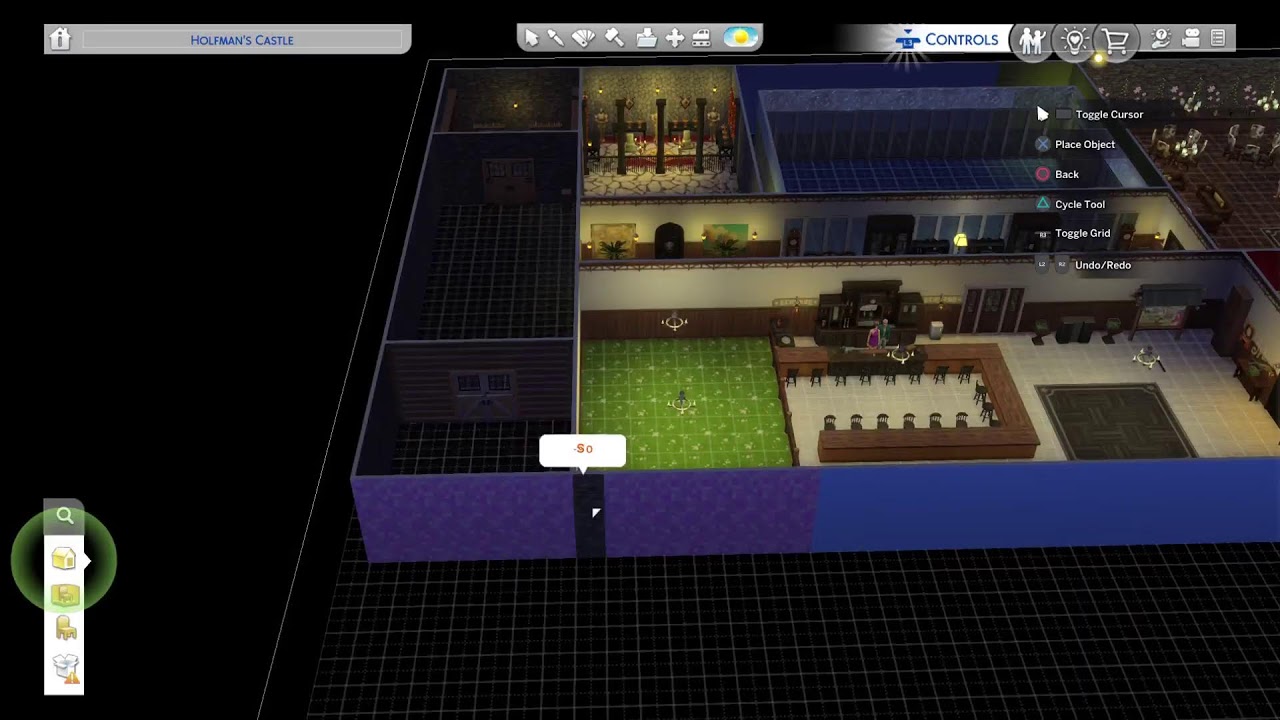Click the house lot info icon
Screen dimensions: 1280x720
click(60, 39)
